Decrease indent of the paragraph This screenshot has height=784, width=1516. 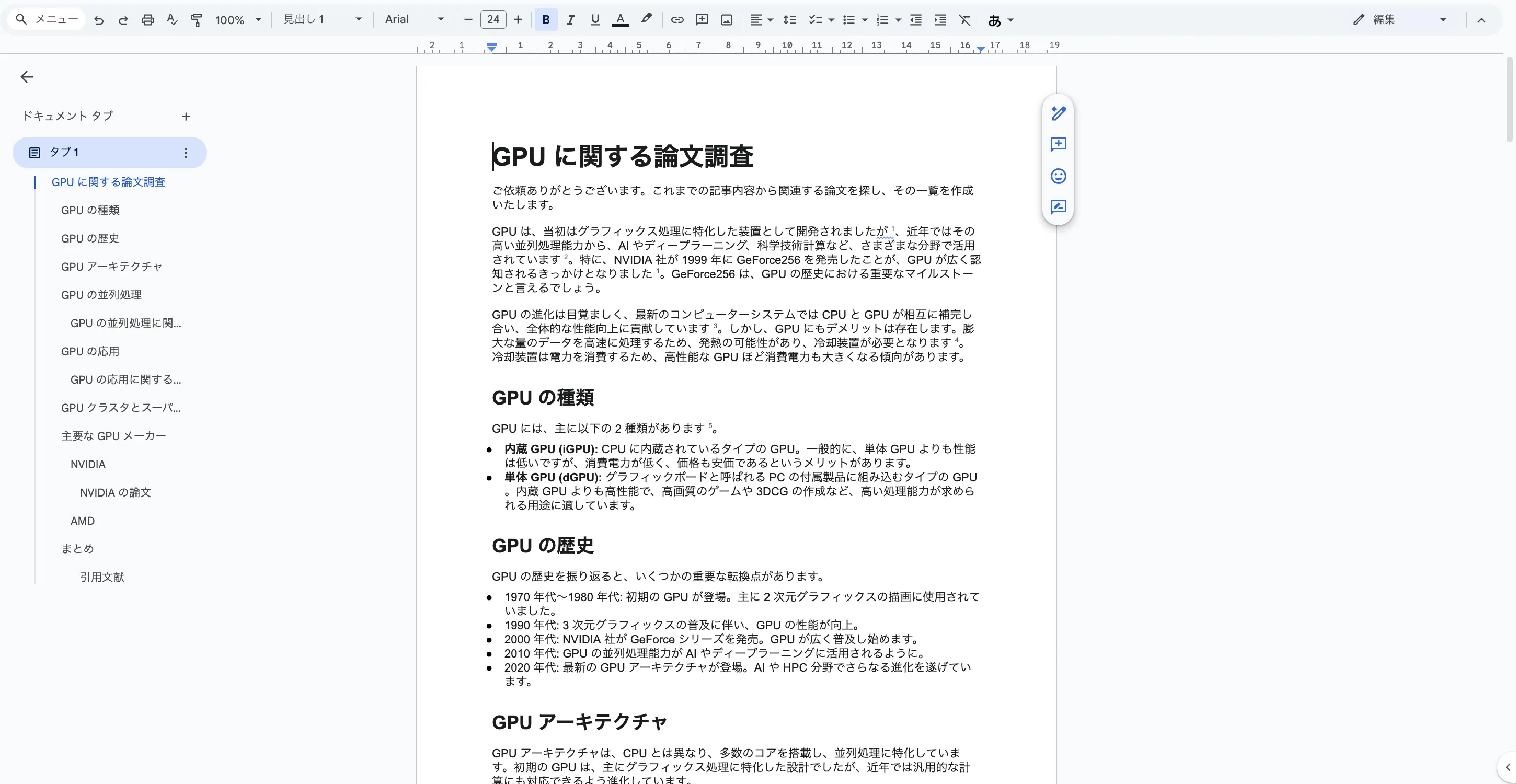click(916, 20)
